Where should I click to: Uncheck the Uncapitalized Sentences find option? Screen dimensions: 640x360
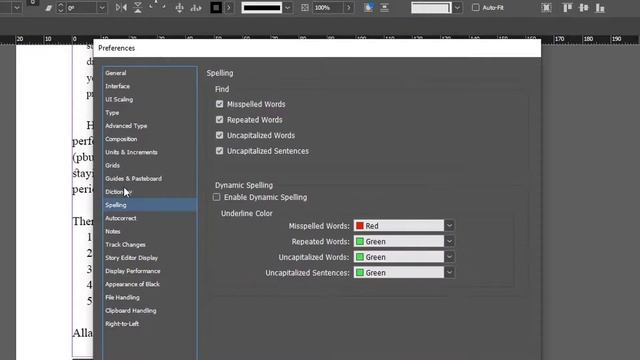point(220,151)
